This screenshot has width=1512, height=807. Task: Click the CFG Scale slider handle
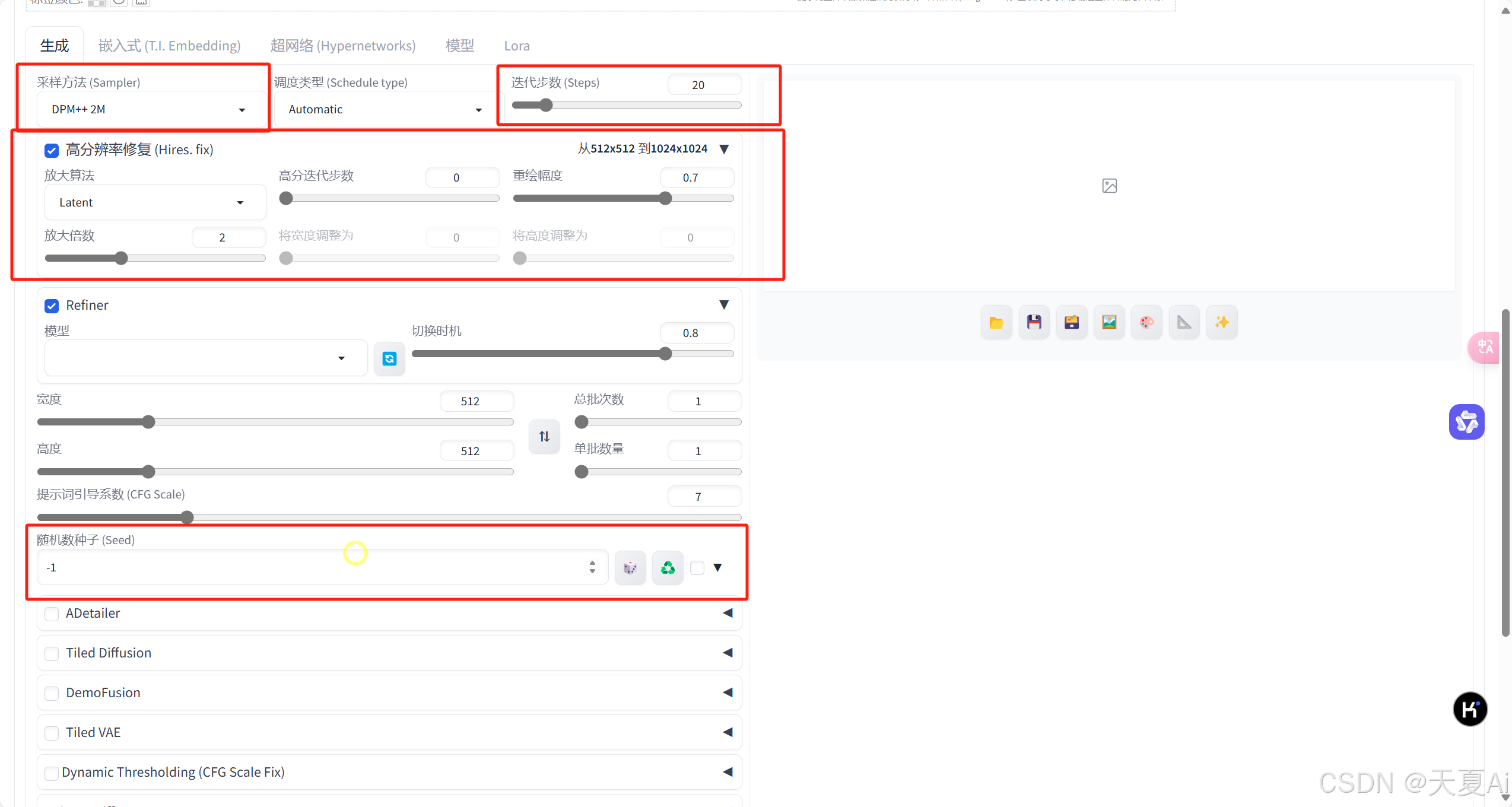(187, 517)
